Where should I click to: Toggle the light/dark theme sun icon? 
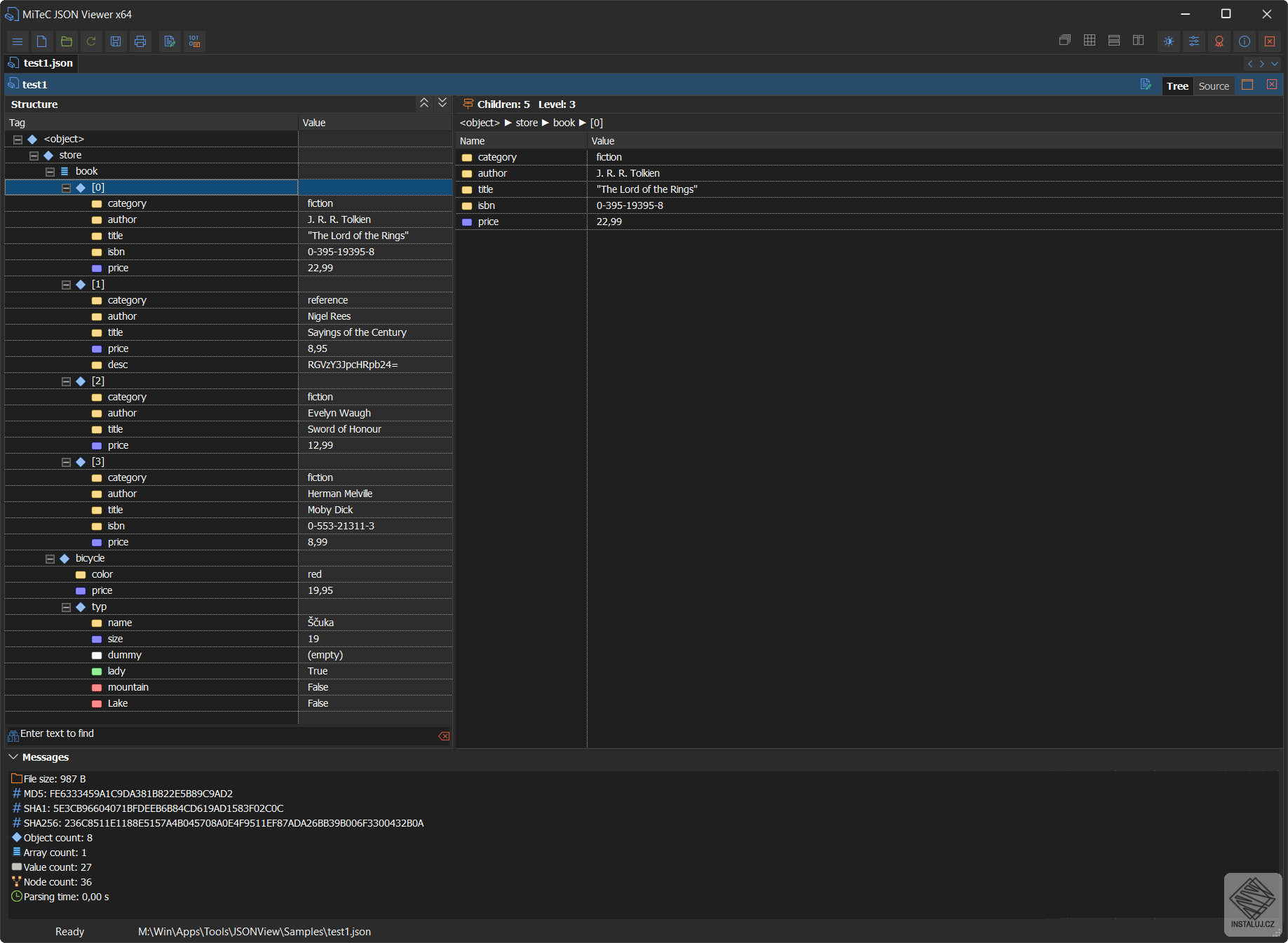[x=1169, y=41]
